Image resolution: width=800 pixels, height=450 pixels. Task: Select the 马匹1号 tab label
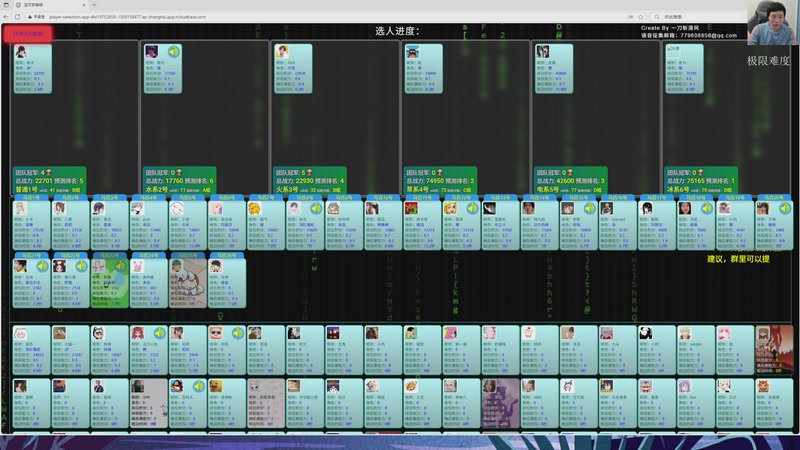click(x=31, y=197)
